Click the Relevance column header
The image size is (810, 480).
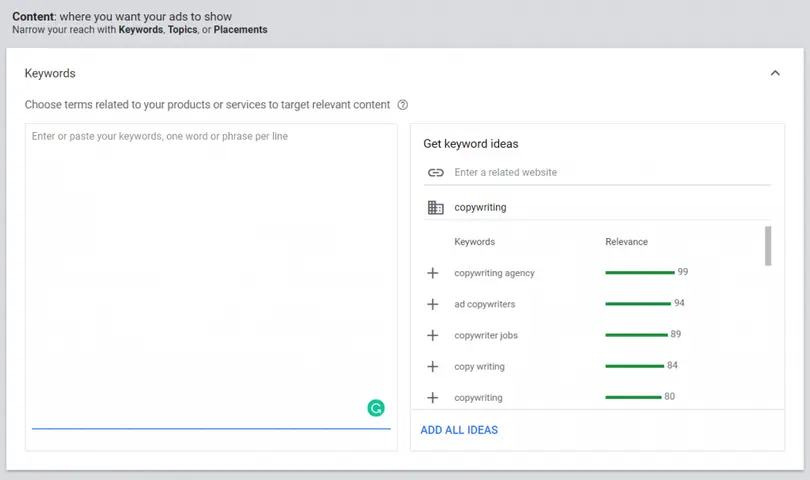tap(626, 242)
